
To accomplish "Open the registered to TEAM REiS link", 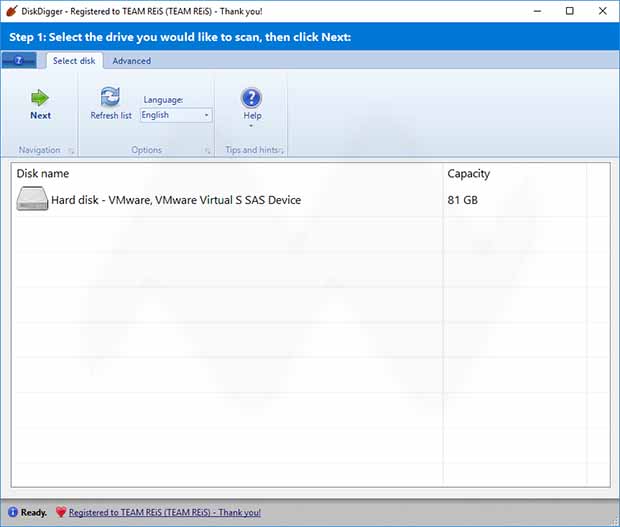I will (164, 512).
